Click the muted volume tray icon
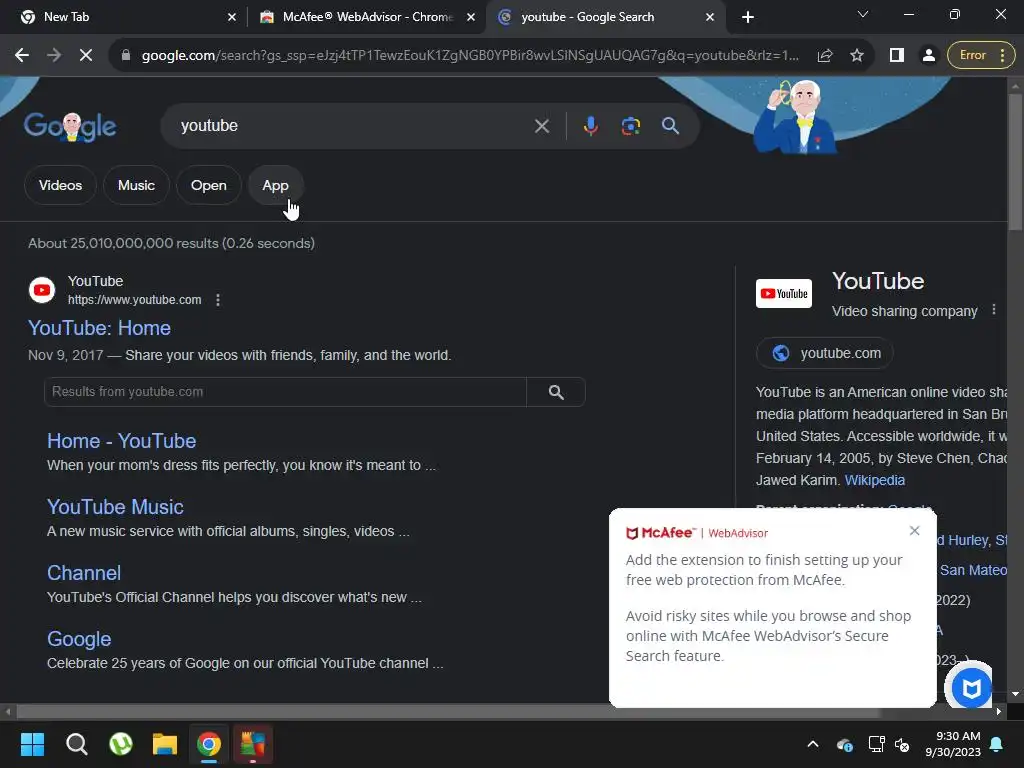Image resolution: width=1024 pixels, height=768 pixels. (902, 744)
